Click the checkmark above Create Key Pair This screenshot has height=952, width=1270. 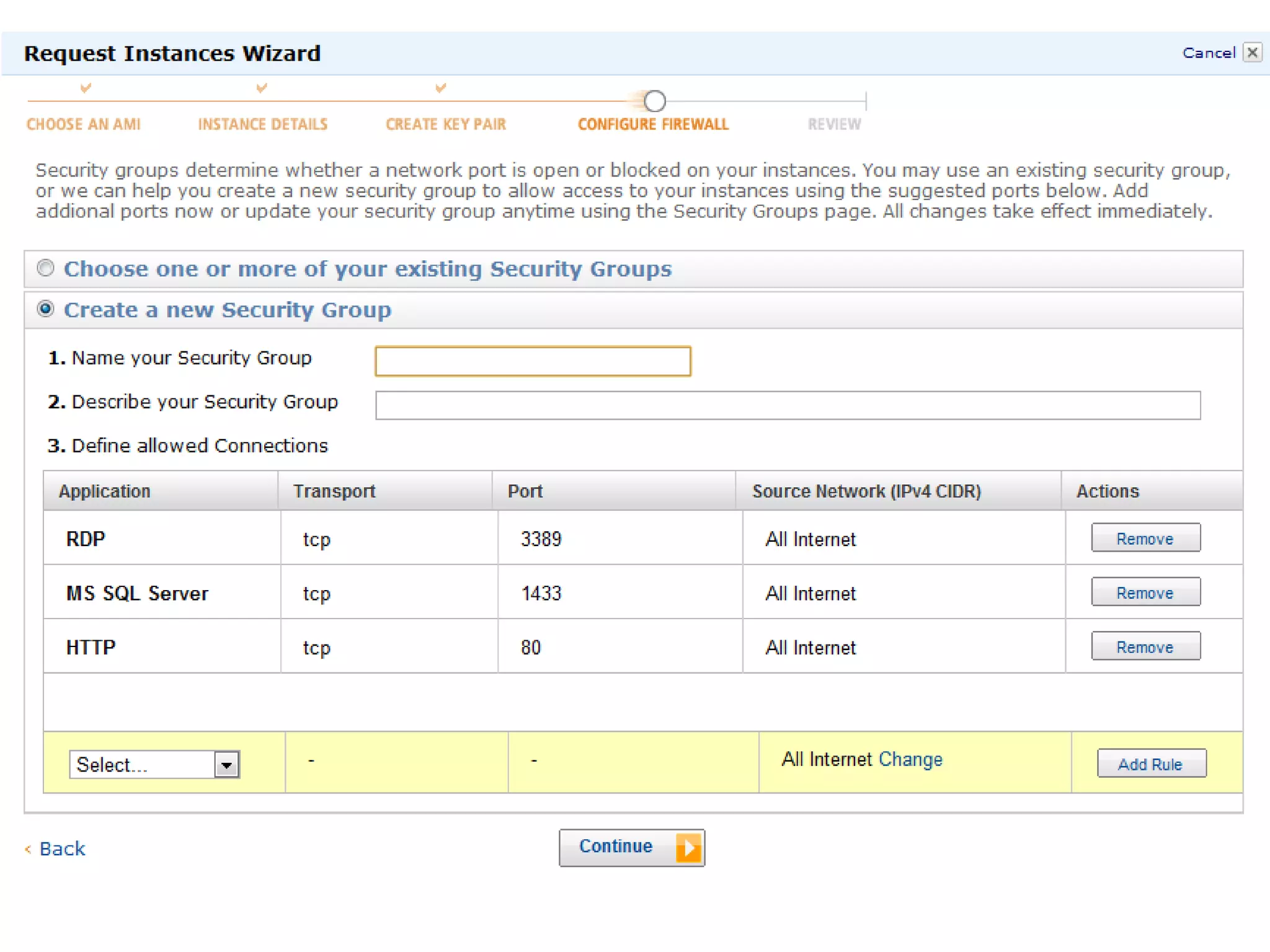440,88
